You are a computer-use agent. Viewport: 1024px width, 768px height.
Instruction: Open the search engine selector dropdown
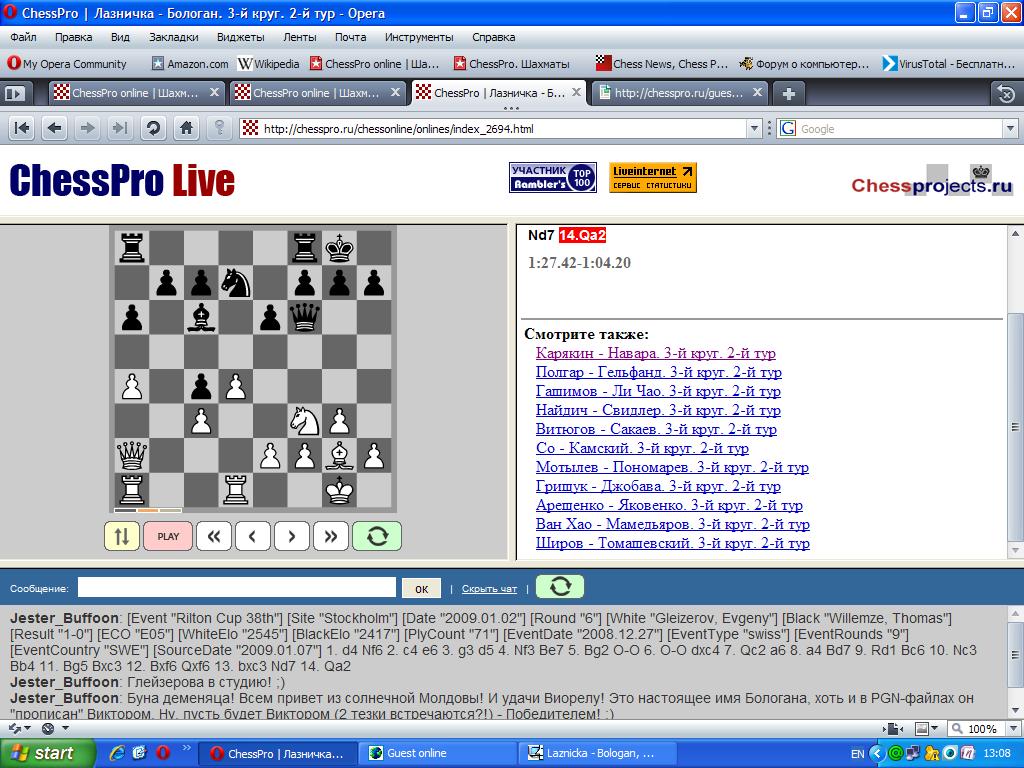789,128
